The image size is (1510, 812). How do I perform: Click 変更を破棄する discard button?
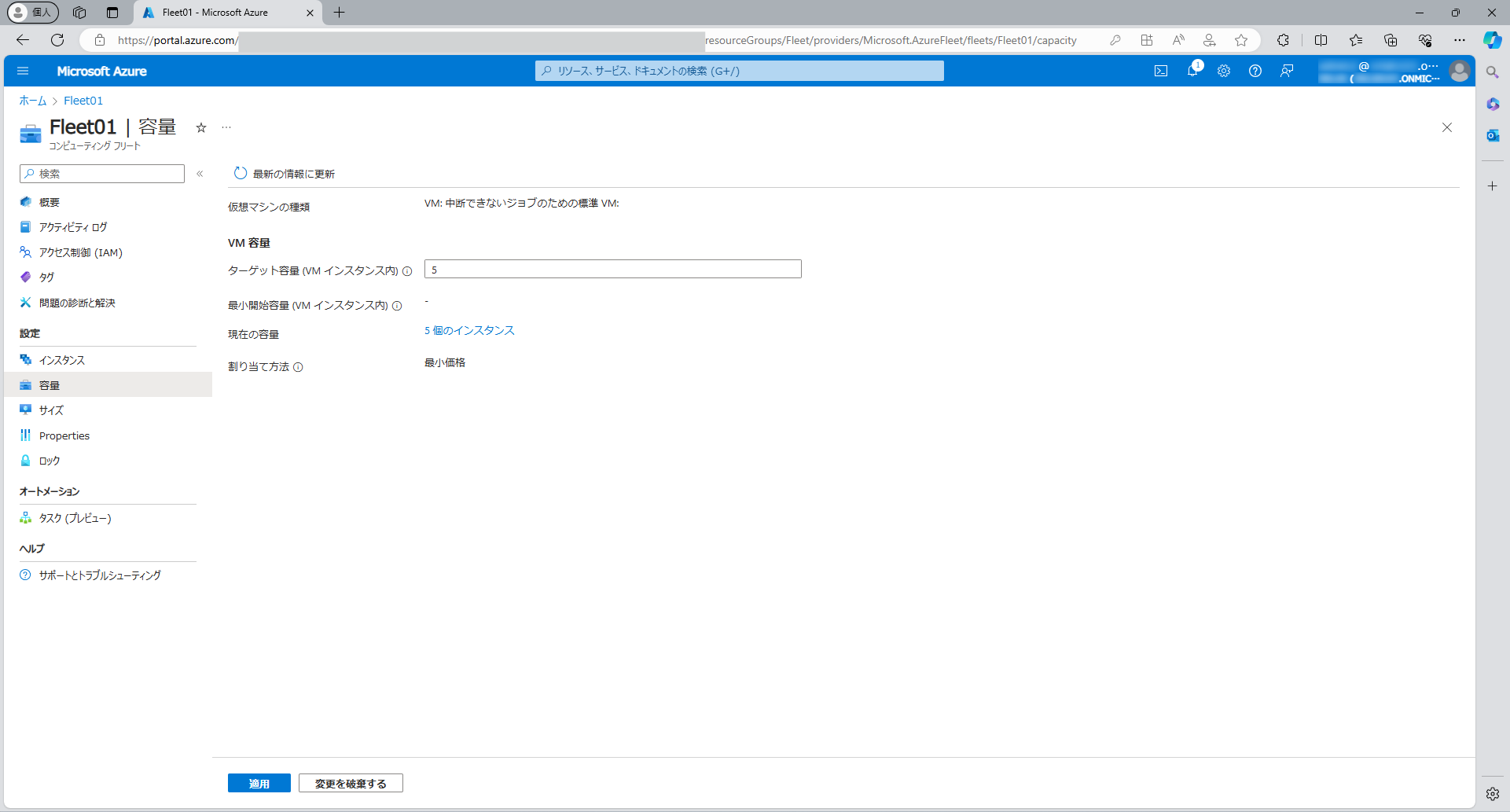pos(351,783)
